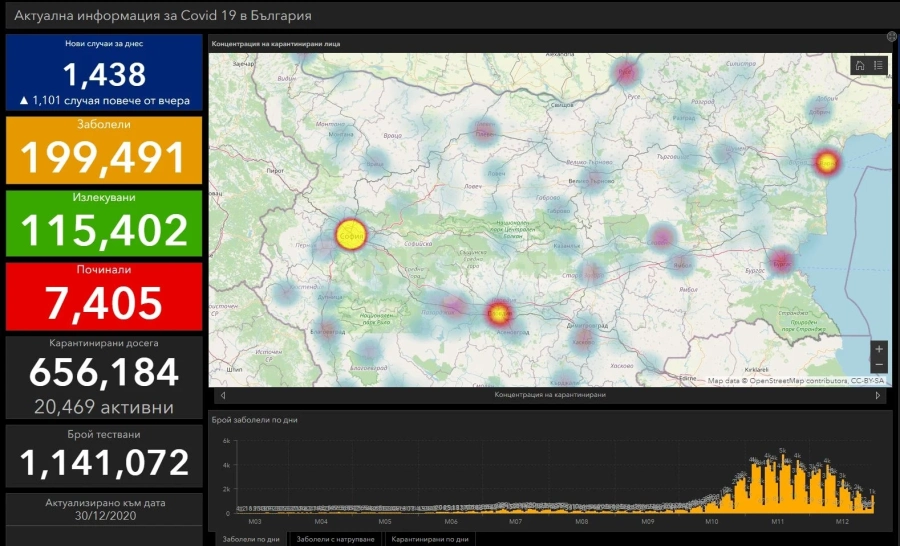Click the new cases value 1,438
Screen dimensions: 900x546
104,75
